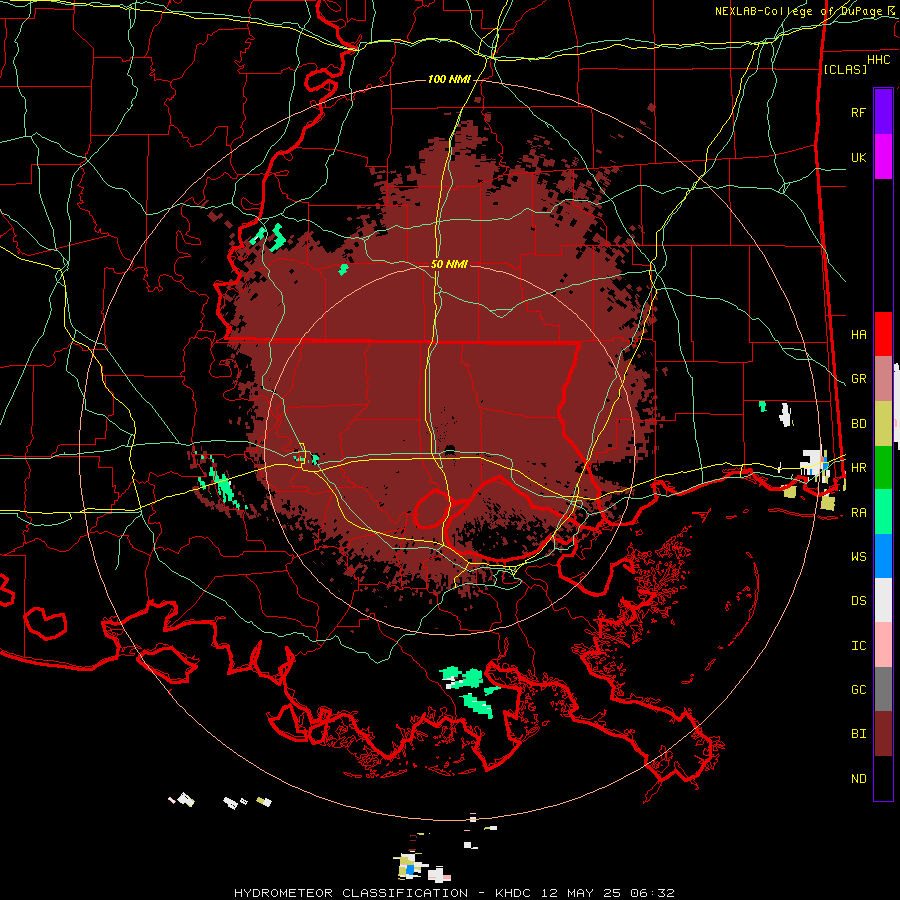Click the UK magenta legend swatch

[x=883, y=157]
